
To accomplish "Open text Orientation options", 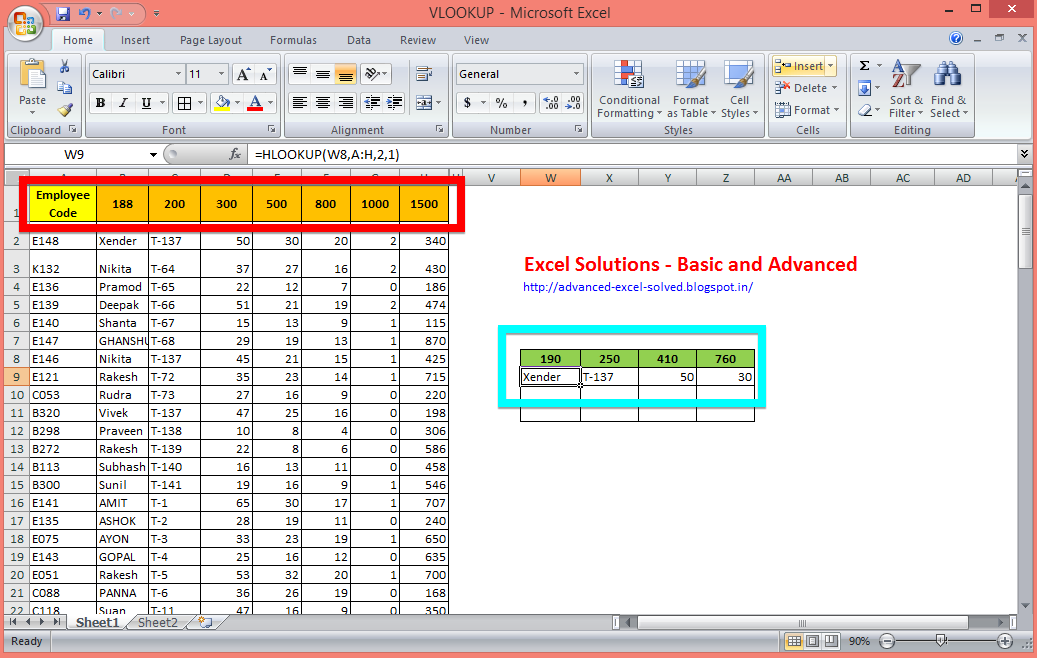I will [376, 73].
